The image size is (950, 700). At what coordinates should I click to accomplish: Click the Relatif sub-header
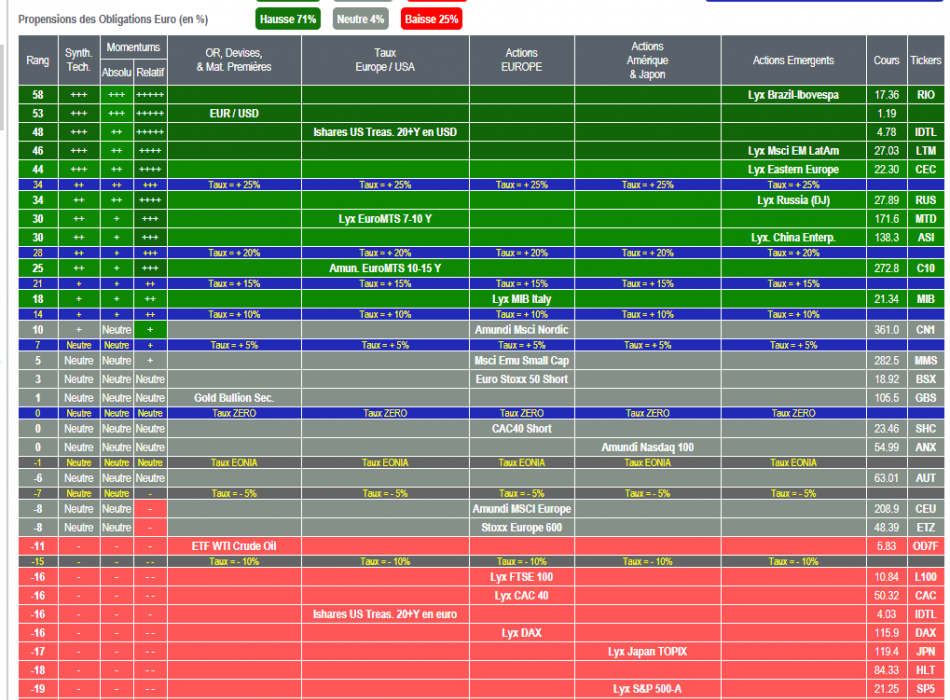click(150, 73)
